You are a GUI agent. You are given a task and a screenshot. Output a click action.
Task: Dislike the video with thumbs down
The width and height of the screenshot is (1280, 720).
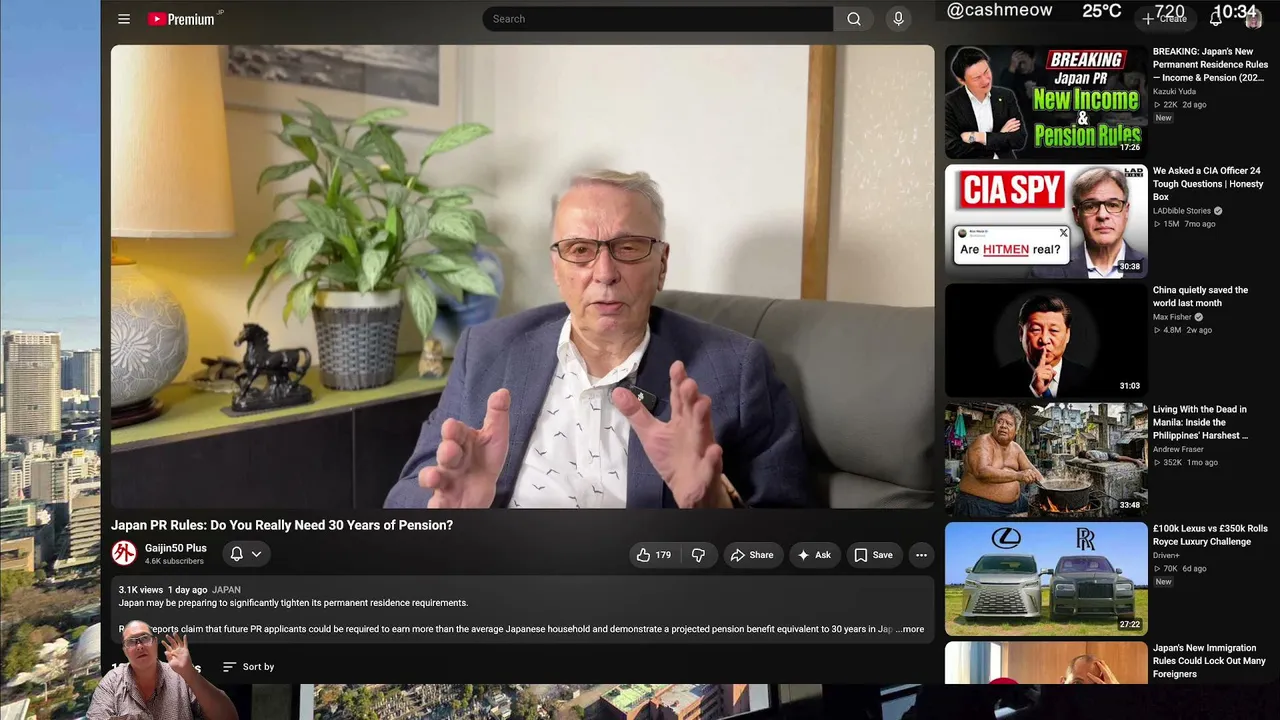(699, 555)
